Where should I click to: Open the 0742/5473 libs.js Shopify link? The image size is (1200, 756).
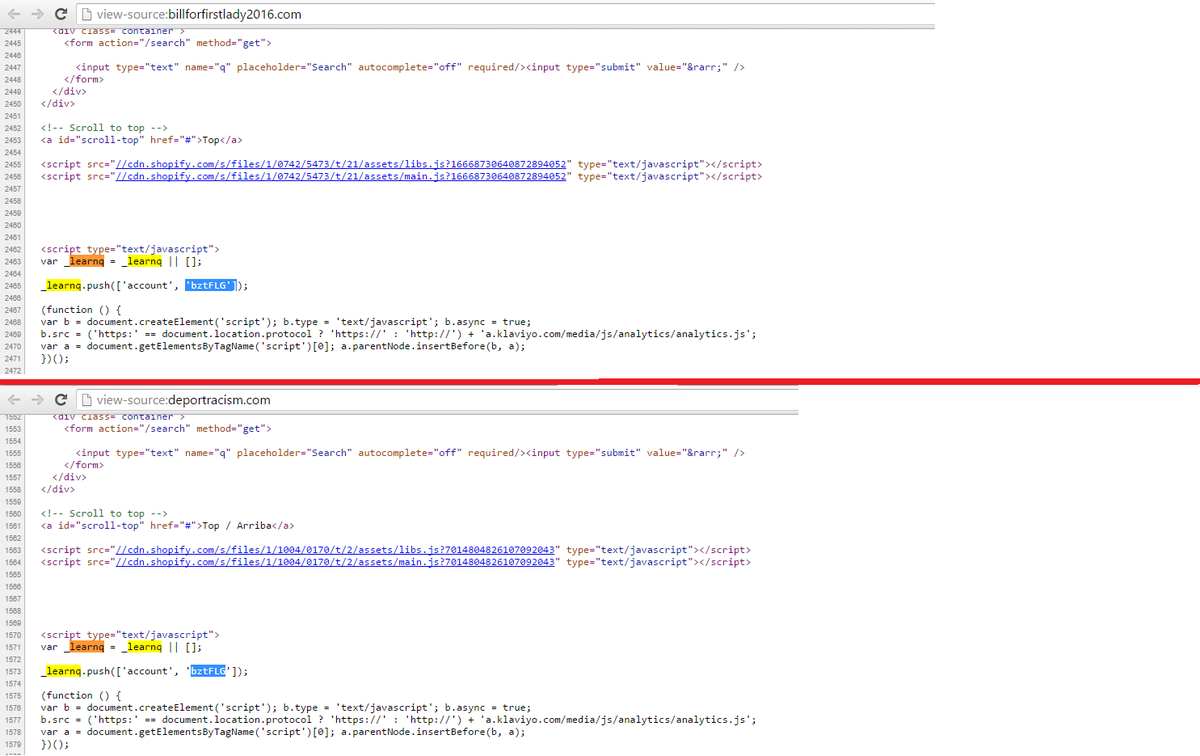click(340, 164)
